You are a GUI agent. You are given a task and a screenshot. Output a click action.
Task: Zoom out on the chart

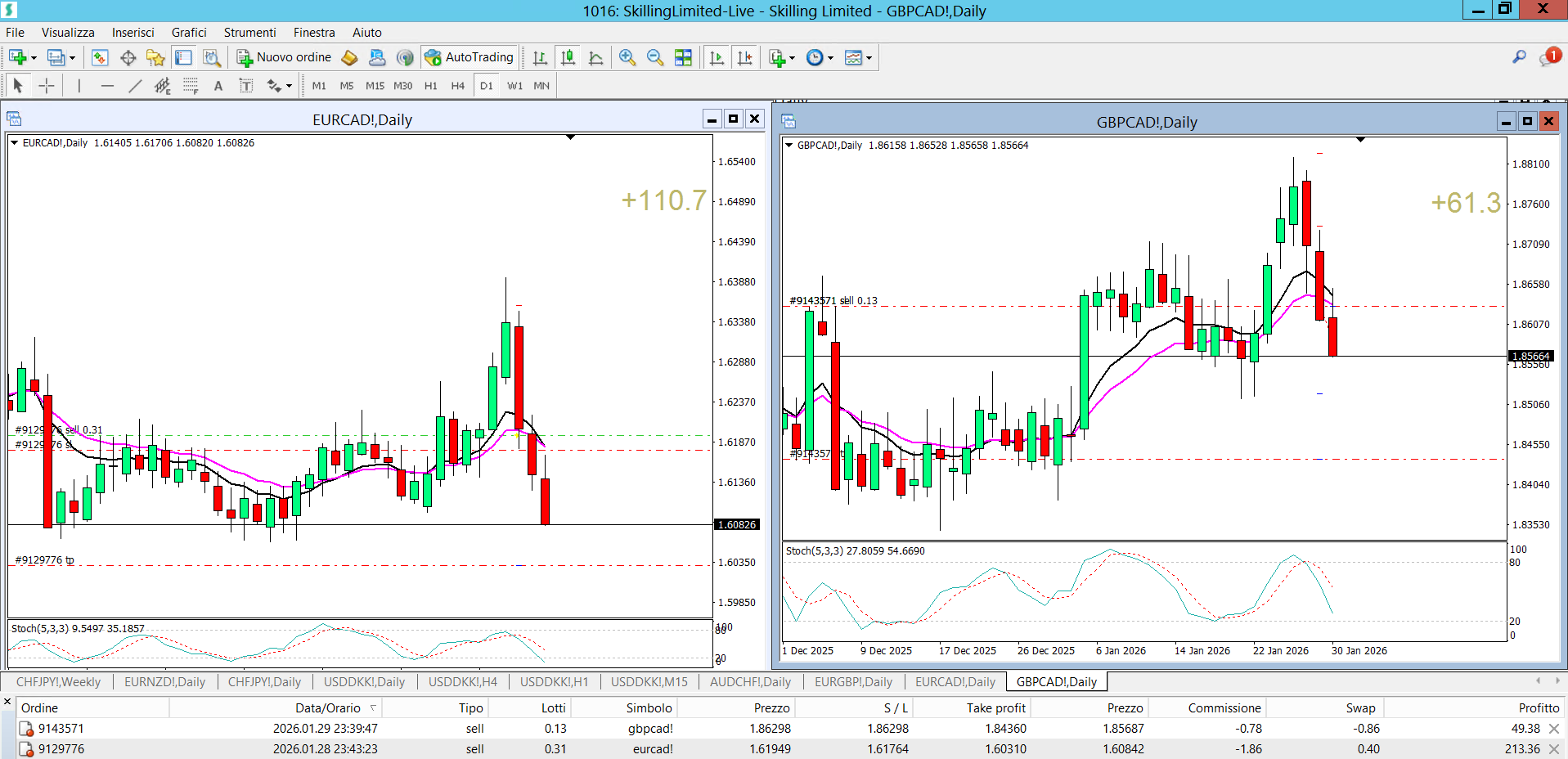coord(655,57)
